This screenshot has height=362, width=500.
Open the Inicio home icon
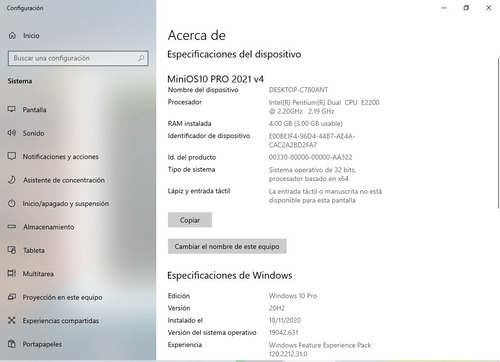12,35
